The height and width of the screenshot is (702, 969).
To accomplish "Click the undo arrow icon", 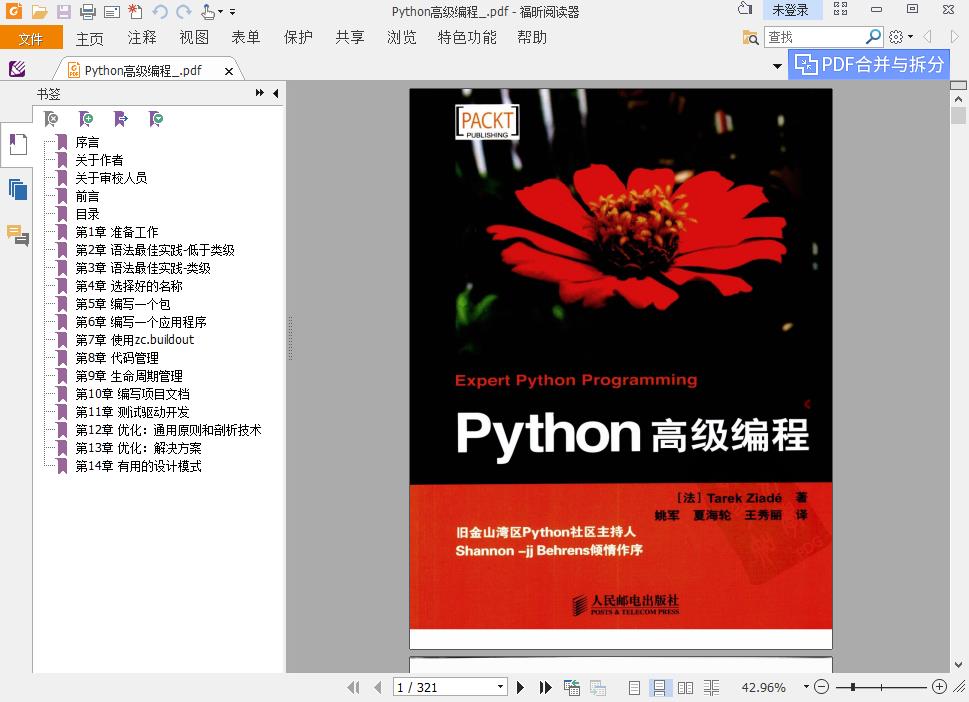I will 160,11.
